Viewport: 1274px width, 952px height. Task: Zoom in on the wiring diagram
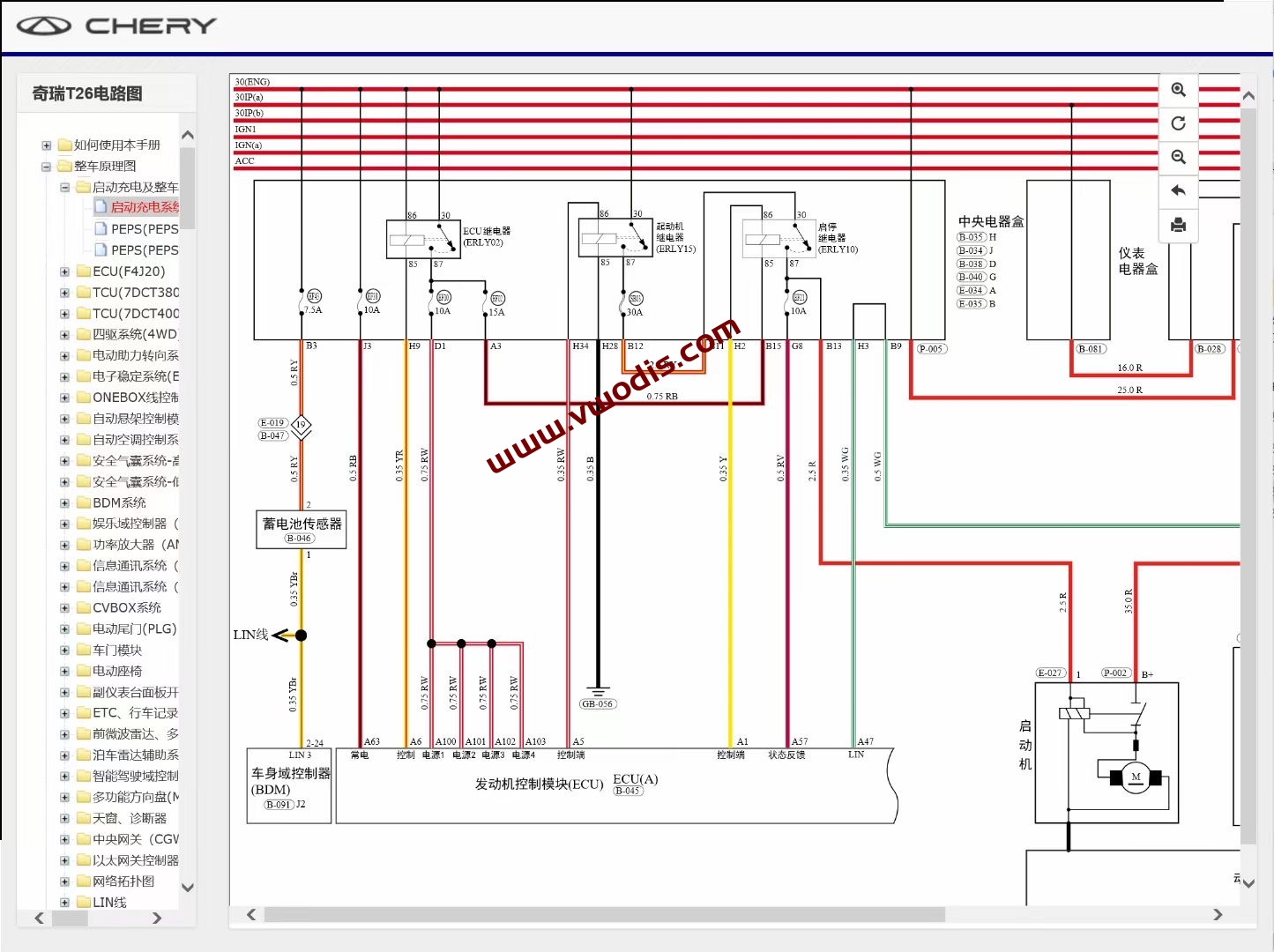click(1178, 90)
